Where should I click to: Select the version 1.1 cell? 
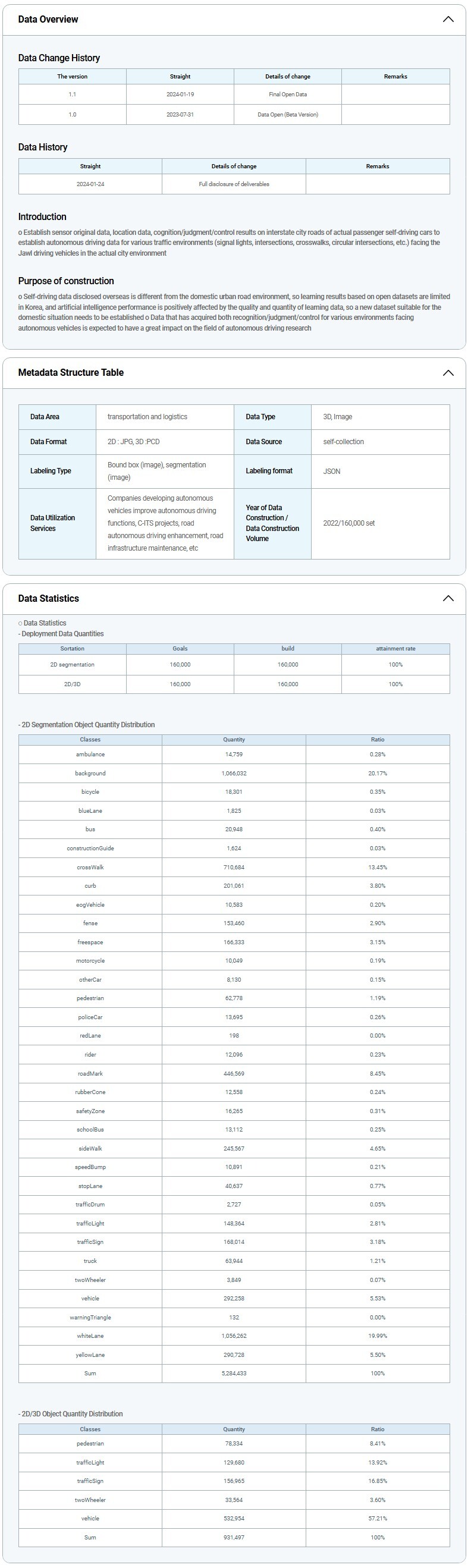click(x=73, y=95)
